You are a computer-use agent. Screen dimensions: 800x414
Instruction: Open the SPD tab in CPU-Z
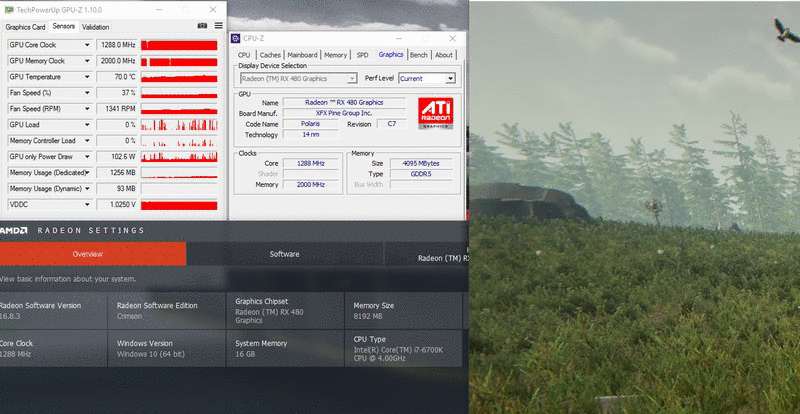coord(362,55)
